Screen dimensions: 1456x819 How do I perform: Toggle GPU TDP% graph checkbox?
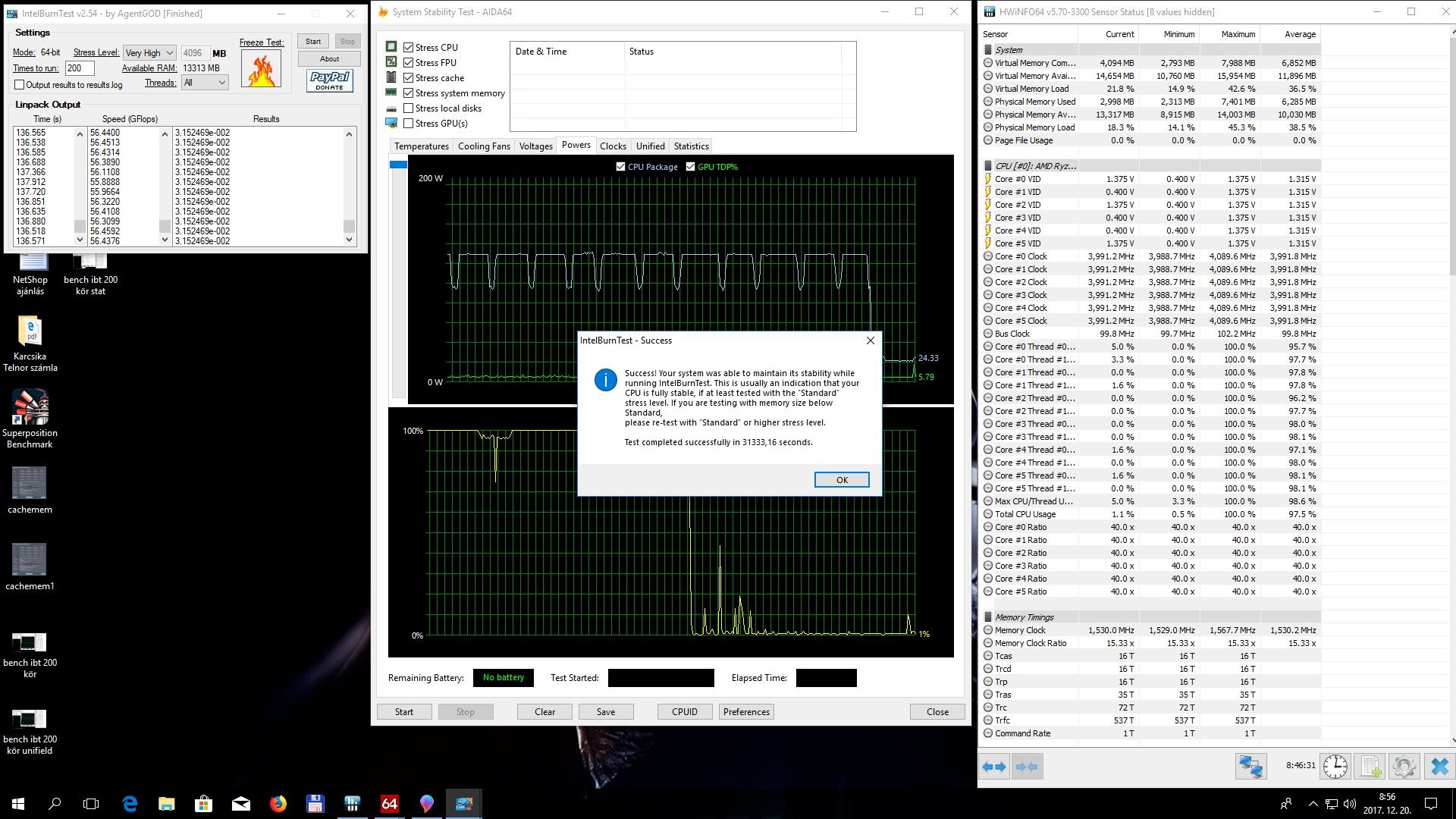(x=690, y=167)
